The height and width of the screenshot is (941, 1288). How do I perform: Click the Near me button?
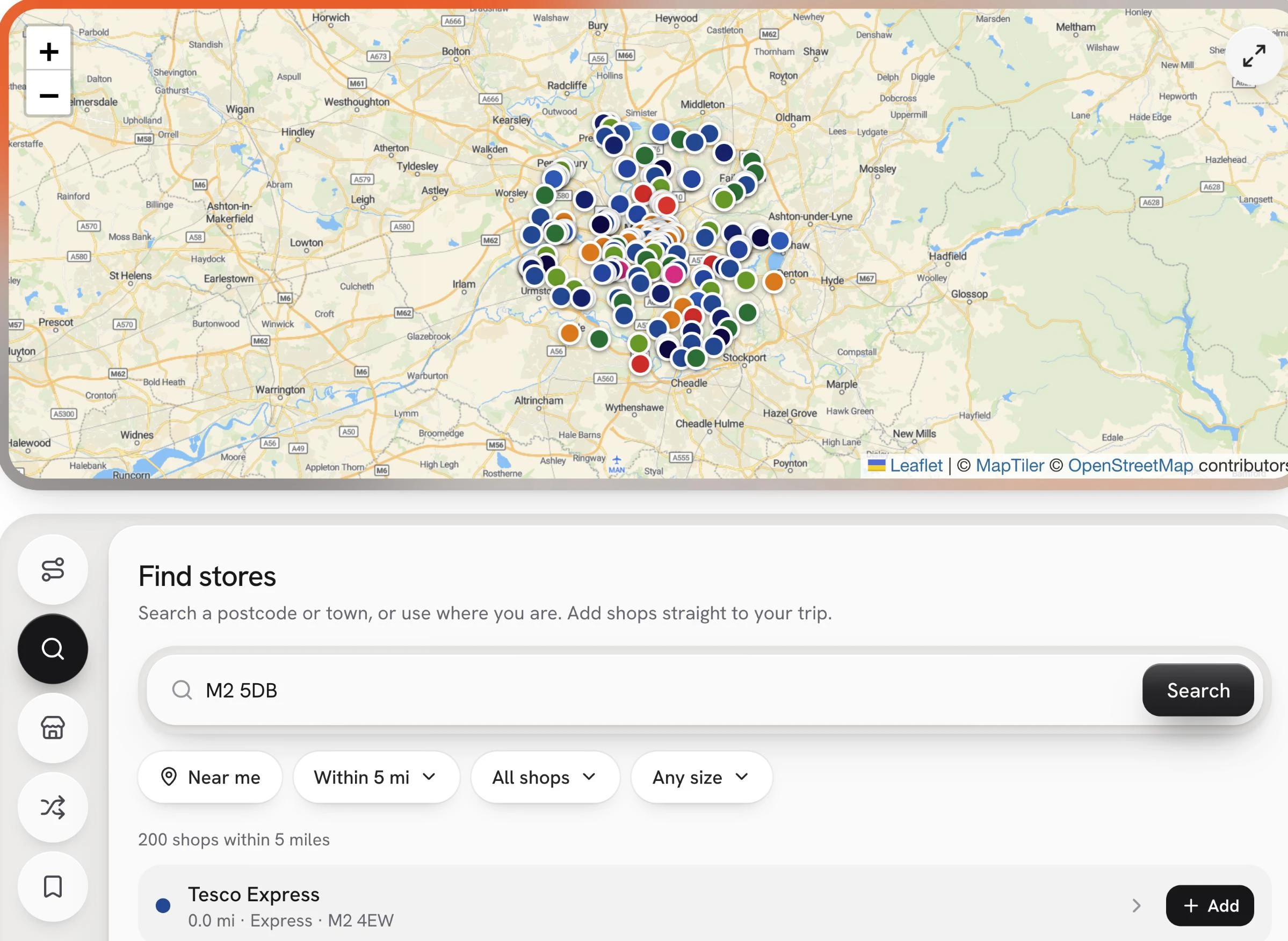[x=209, y=777]
